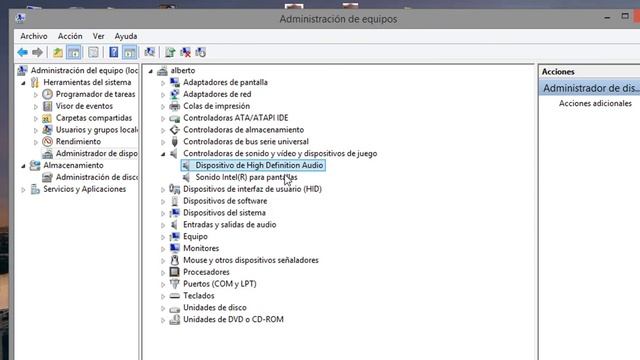
Task: Expand Dispositivos de interfaz de usuario (HID)
Action: pyautogui.click(x=163, y=189)
